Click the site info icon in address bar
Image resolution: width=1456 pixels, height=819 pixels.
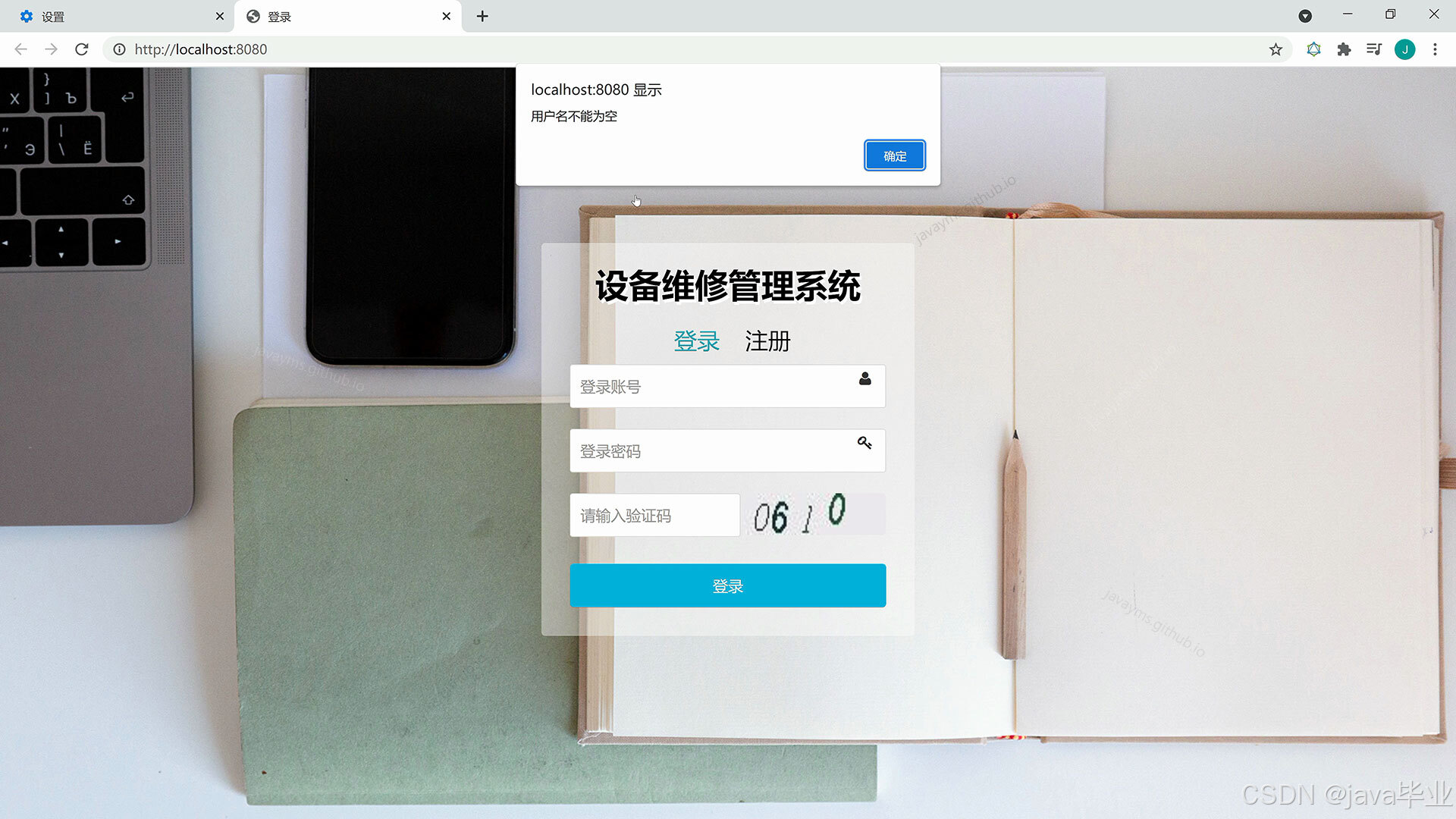coord(119,49)
